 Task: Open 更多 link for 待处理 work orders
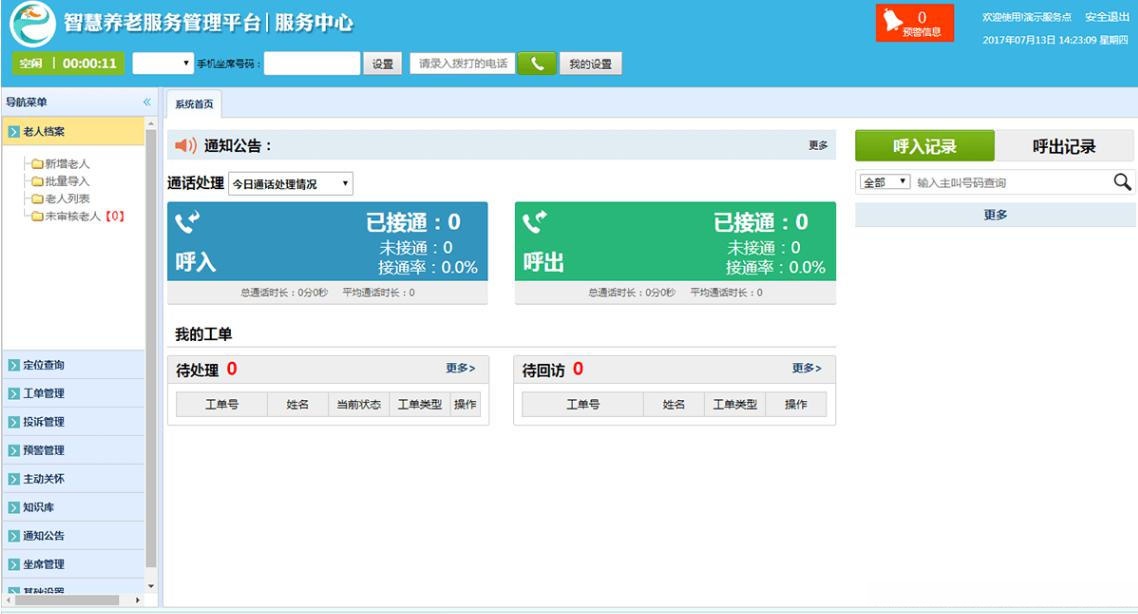458,369
